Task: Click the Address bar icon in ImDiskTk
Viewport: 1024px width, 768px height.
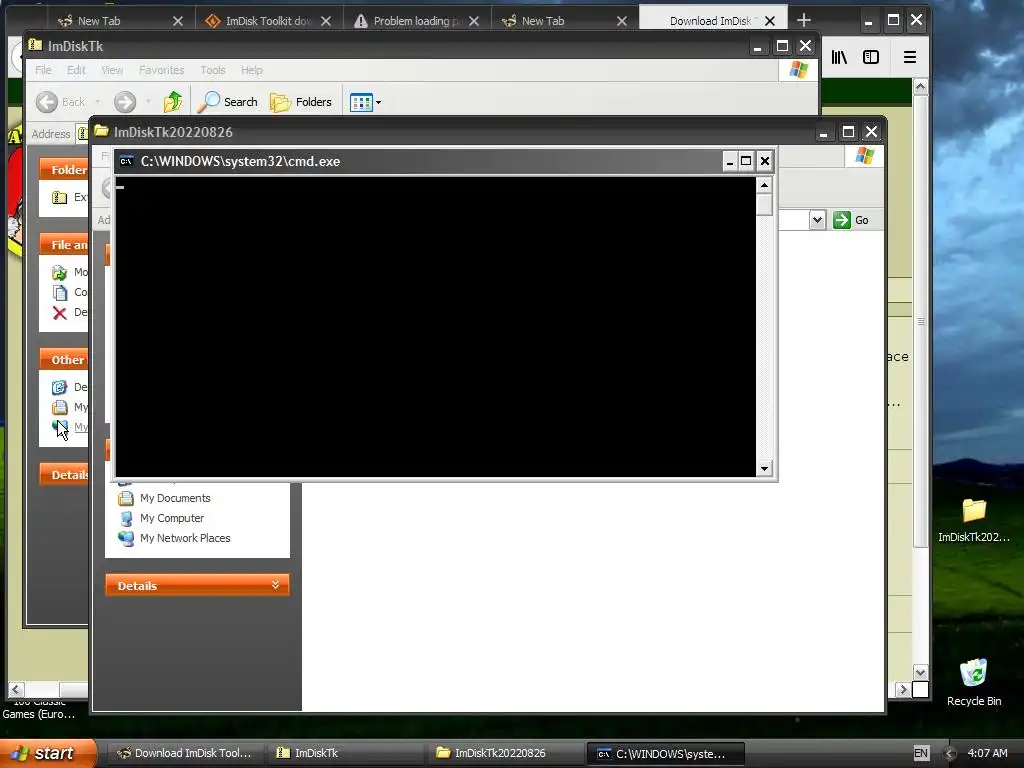Action: point(83,134)
